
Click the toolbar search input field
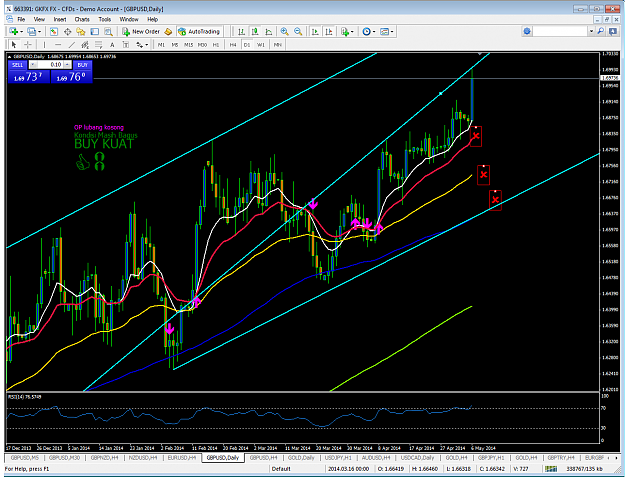pos(560,31)
